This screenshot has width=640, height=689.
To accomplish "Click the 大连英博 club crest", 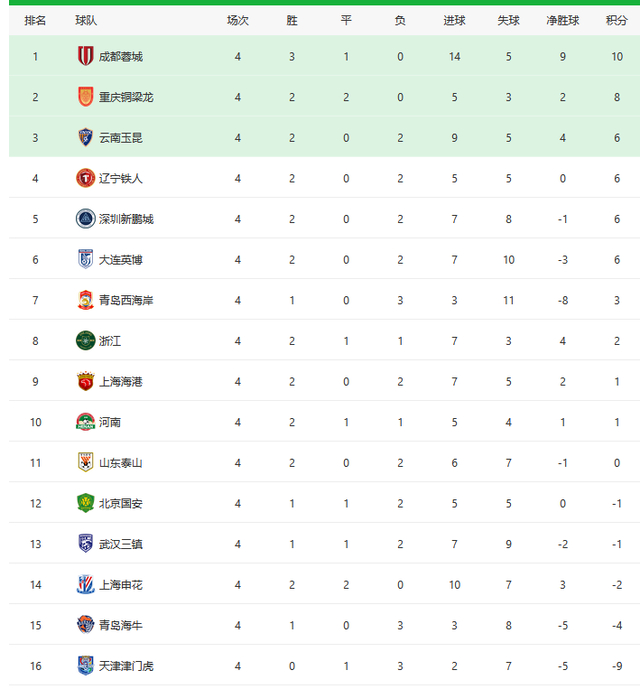I will [85, 260].
